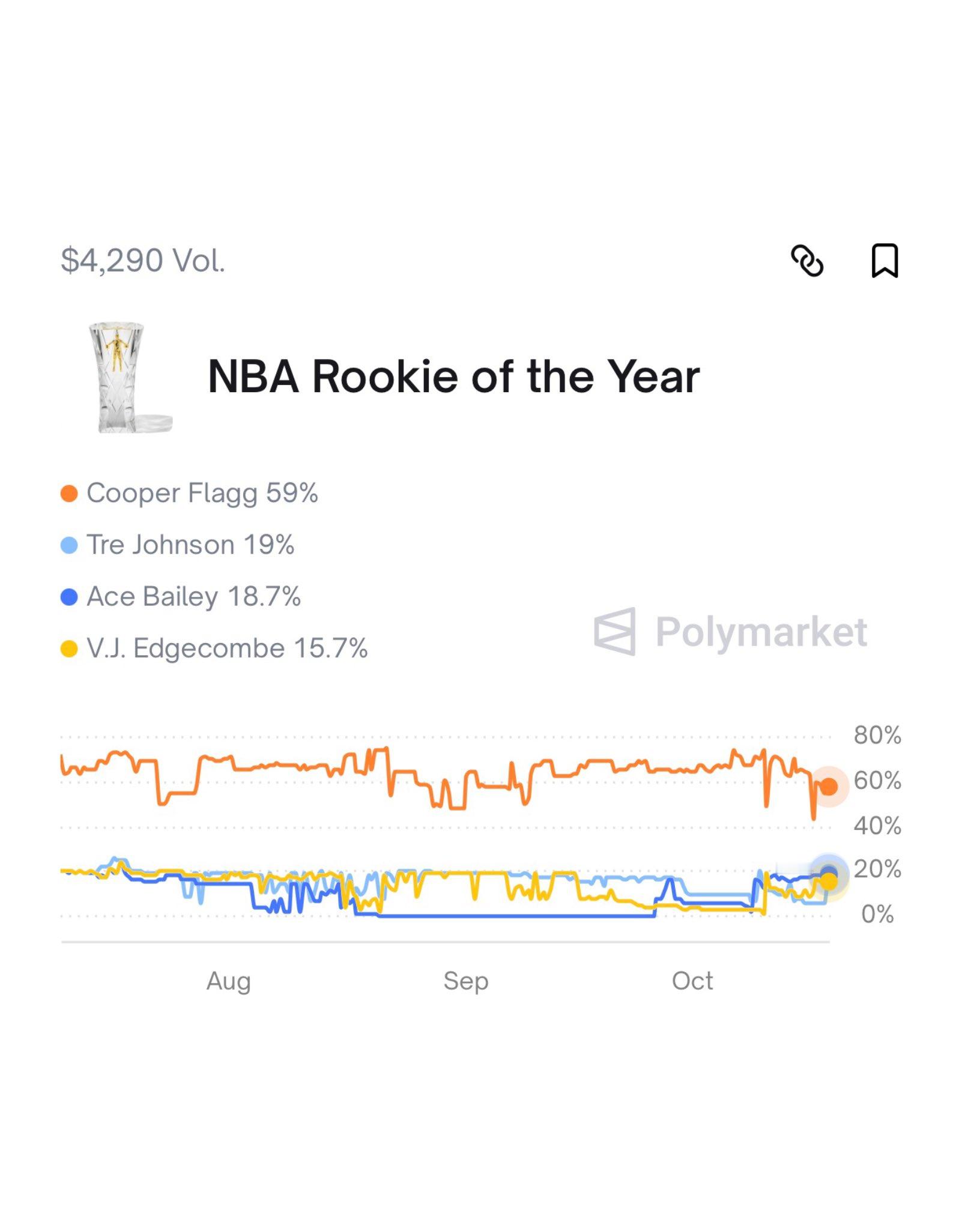
Task: Click the dark blue Ace Bailey legend dot
Action: pos(69,597)
